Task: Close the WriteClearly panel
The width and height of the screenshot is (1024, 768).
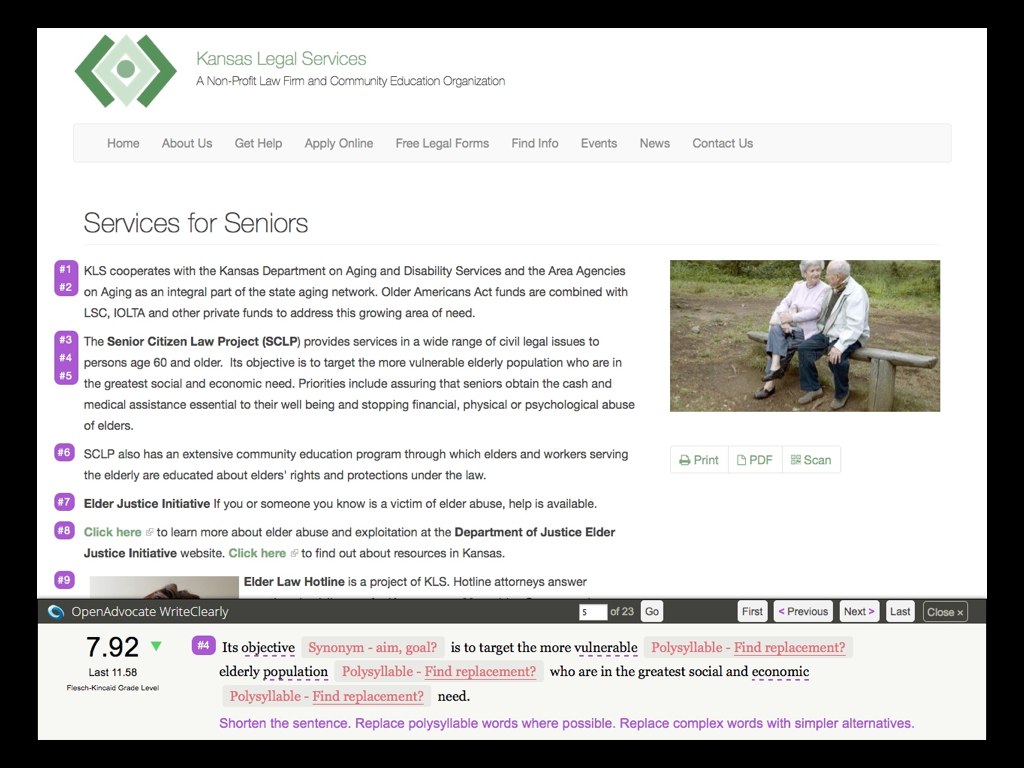Action: tap(945, 612)
